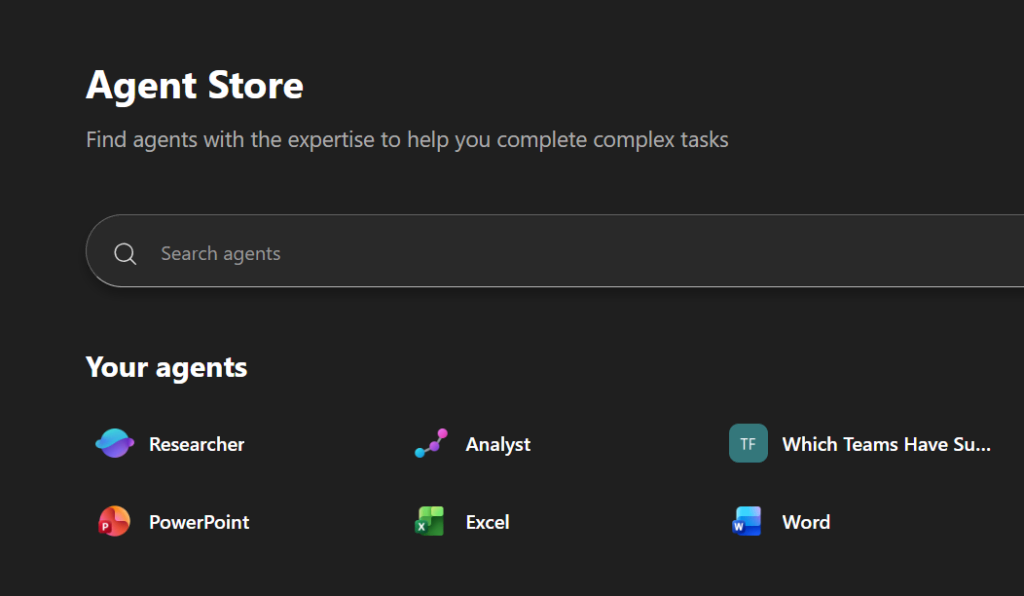Open the green Excel agent icon
The width and height of the screenshot is (1024, 596).
coord(430,521)
